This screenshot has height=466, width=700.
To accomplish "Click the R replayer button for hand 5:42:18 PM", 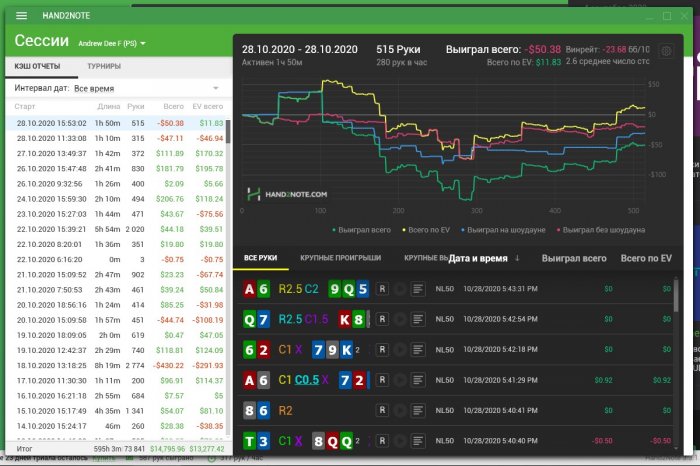I will point(382,350).
